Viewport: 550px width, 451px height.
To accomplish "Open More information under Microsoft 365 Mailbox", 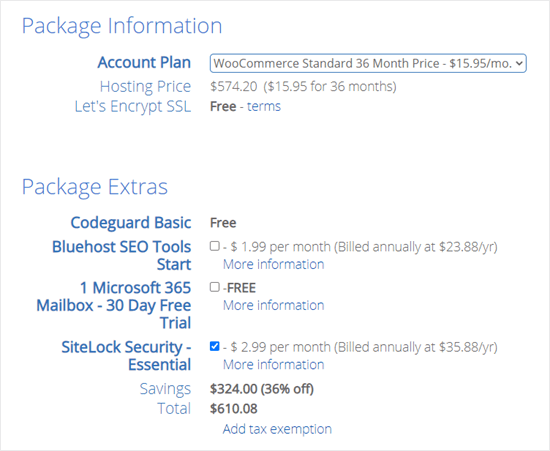I will [x=274, y=305].
